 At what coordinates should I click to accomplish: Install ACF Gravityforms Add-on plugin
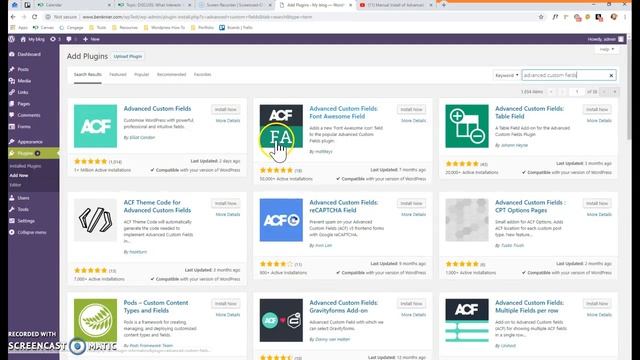[x=411, y=304]
